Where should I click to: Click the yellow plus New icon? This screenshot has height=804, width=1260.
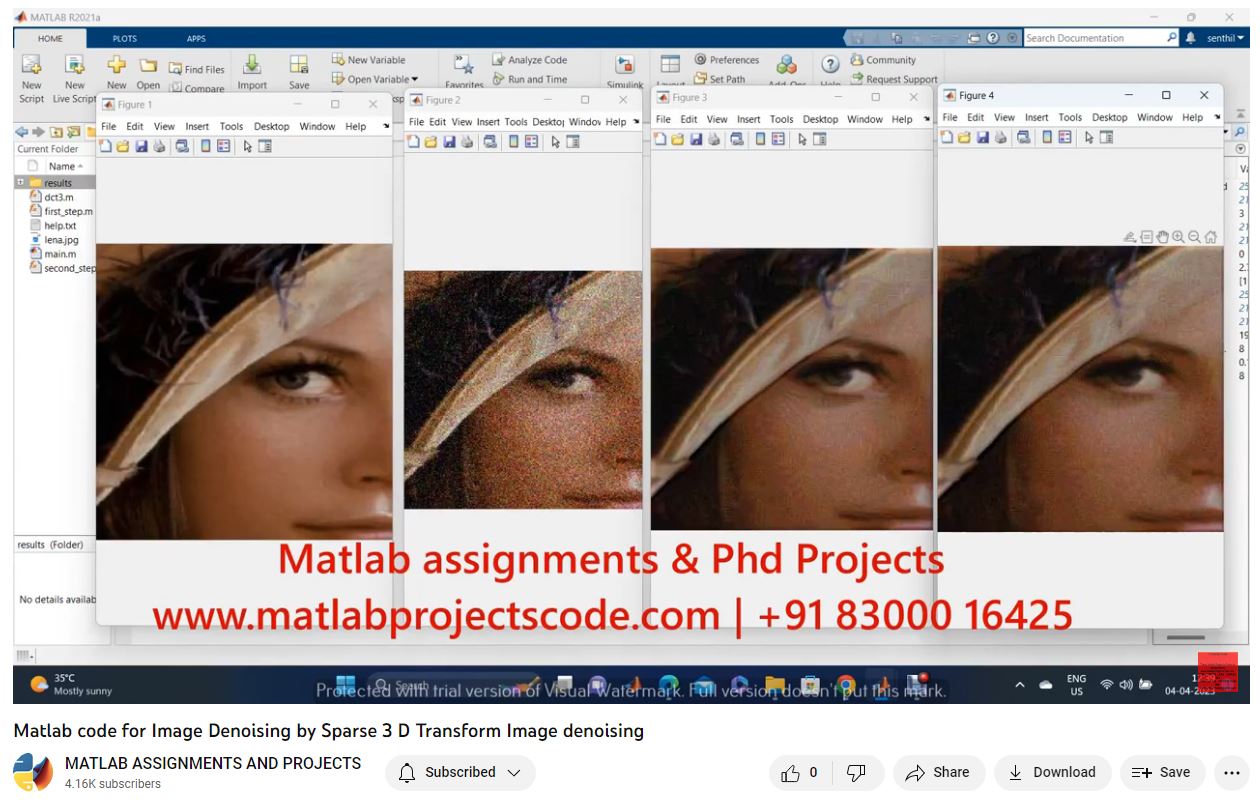tap(117, 66)
